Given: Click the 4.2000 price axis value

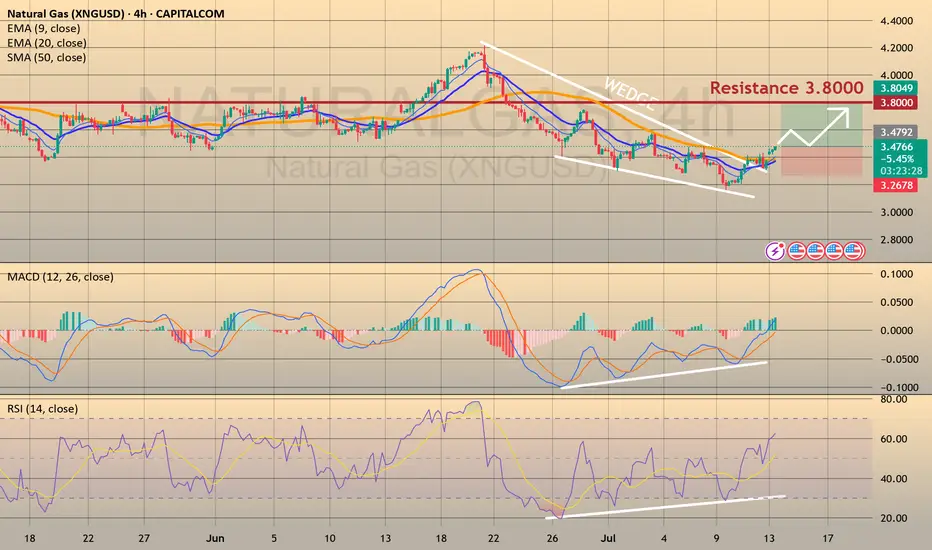Looking at the screenshot, I should click(x=896, y=48).
